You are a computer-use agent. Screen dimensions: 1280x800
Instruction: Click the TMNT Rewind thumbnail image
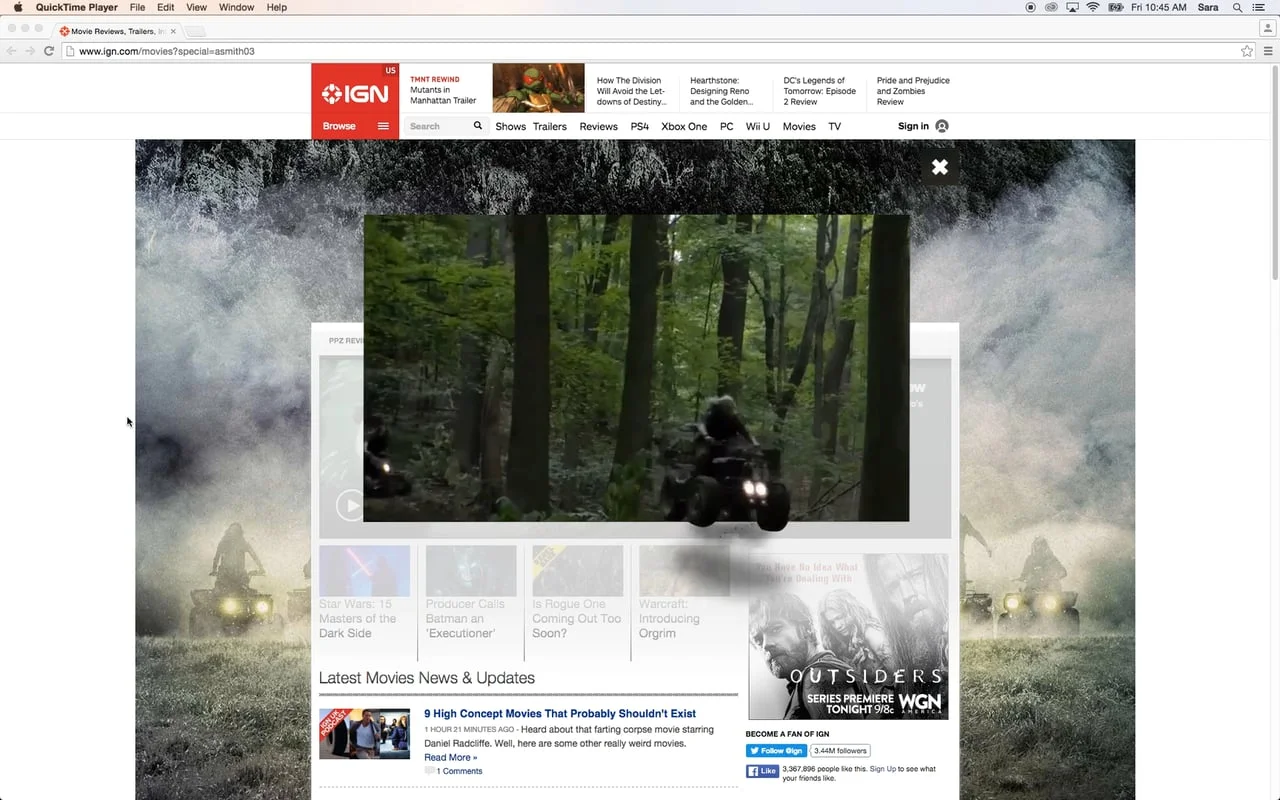538,88
